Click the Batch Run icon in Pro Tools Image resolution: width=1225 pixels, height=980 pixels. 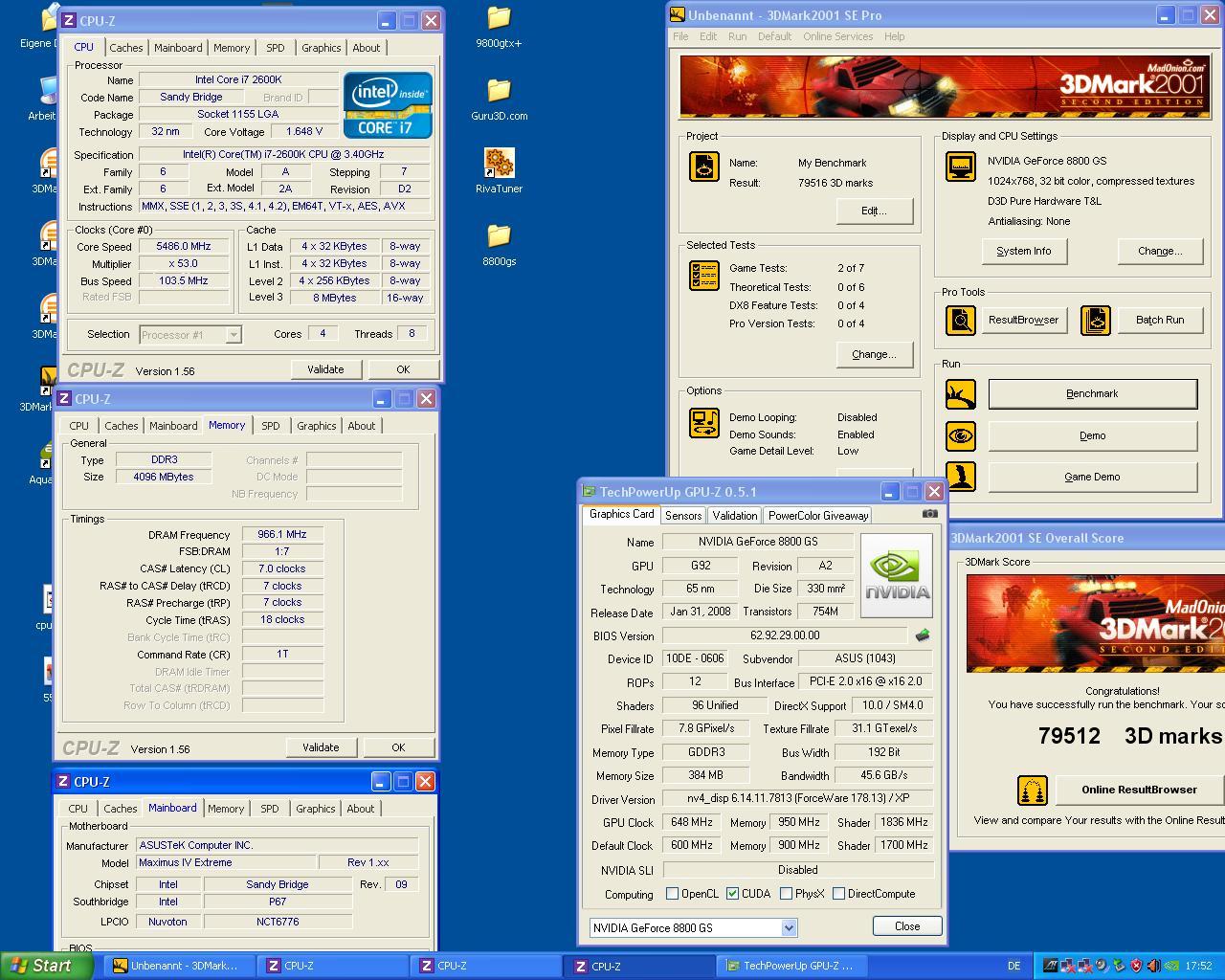pyautogui.click(x=1096, y=320)
